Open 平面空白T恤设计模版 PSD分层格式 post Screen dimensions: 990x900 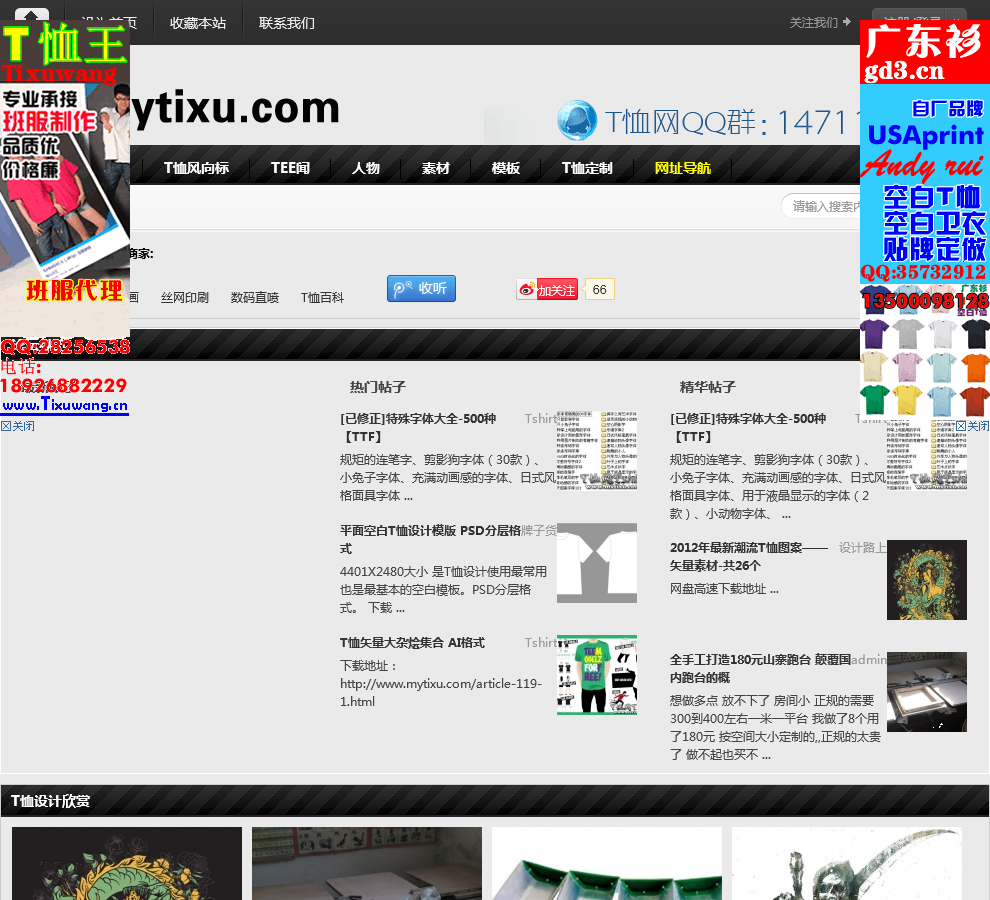pyautogui.click(x=431, y=539)
